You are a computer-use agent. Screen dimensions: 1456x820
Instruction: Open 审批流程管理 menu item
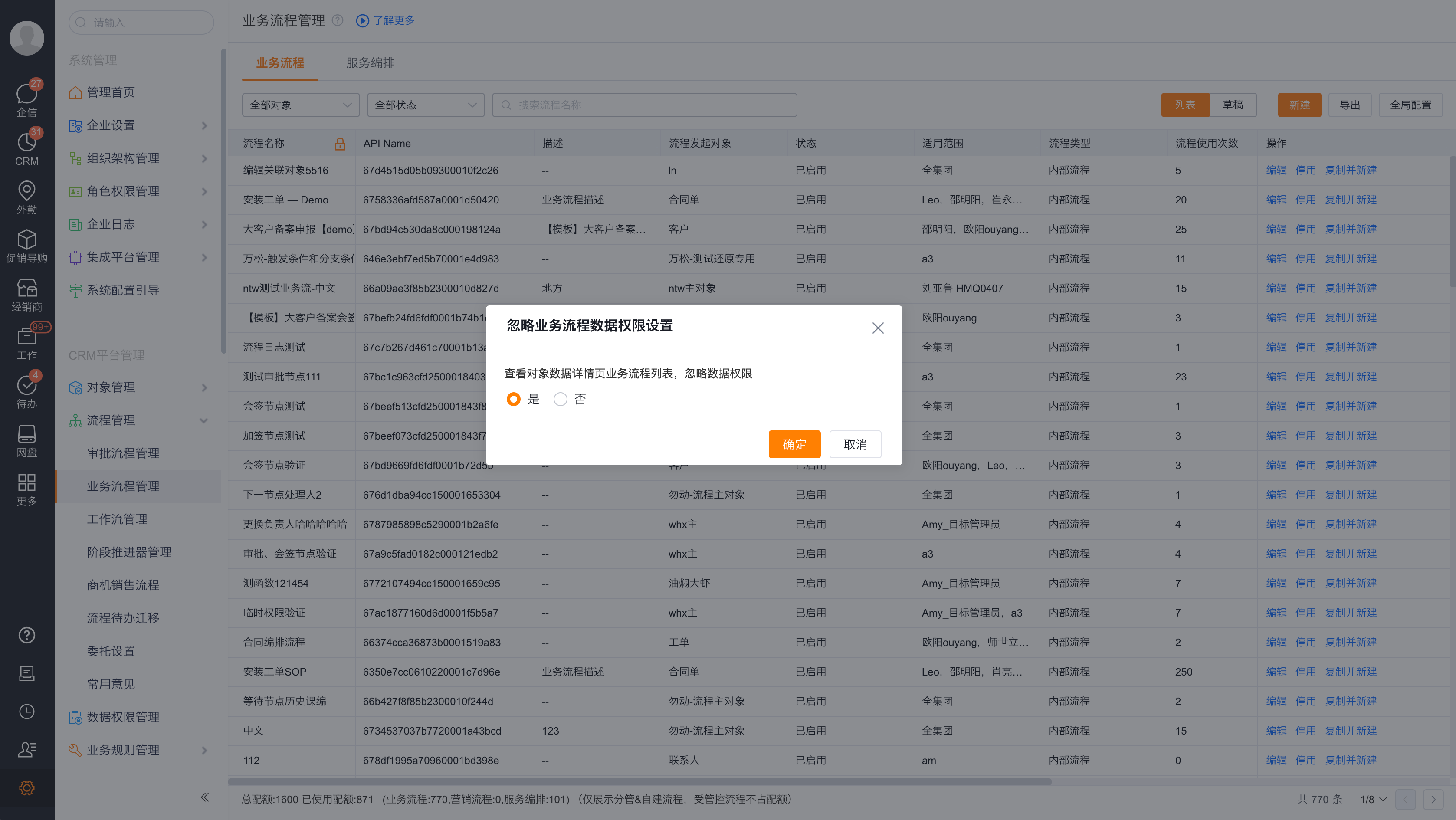(x=123, y=453)
